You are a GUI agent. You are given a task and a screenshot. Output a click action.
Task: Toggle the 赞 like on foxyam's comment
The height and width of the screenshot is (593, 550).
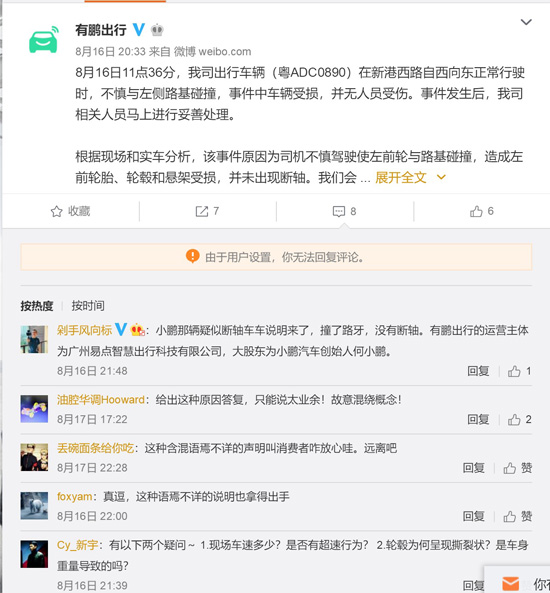(x=517, y=516)
